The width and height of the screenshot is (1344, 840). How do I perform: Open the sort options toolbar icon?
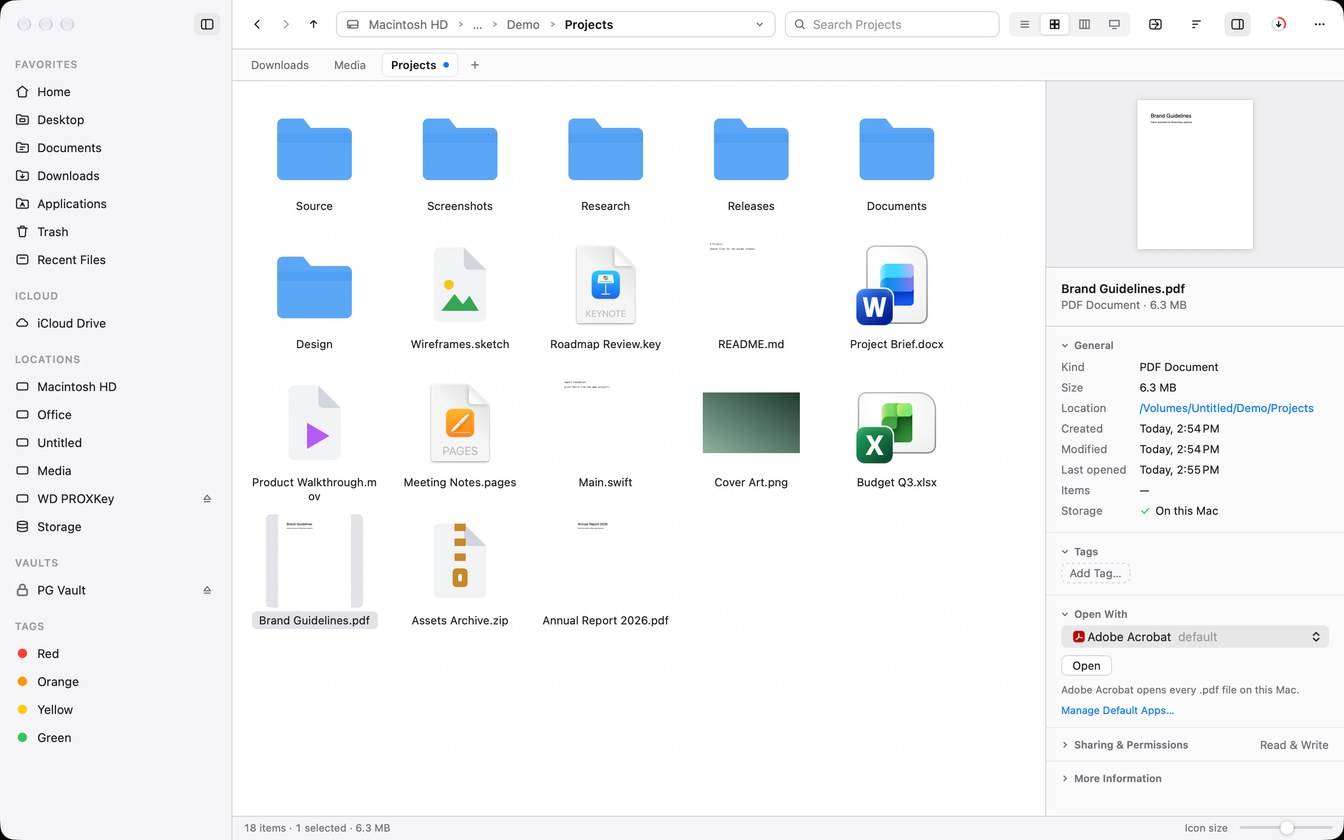click(x=1196, y=24)
